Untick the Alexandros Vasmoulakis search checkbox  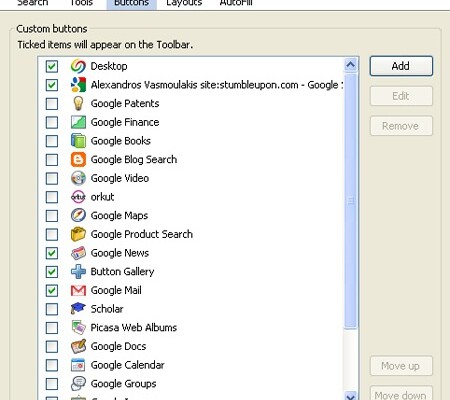click(x=52, y=85)
